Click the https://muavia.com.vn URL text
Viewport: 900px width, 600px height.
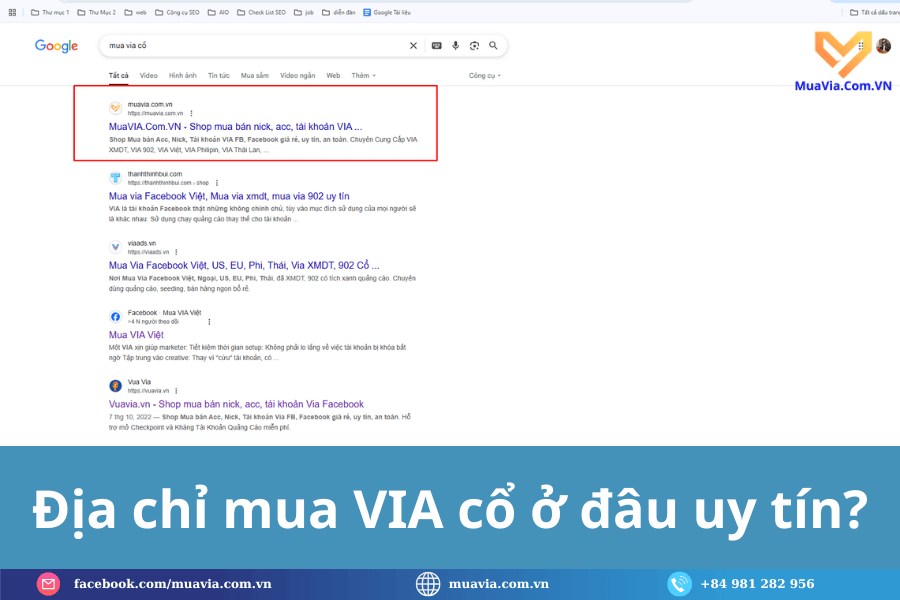tap(155, 113)
